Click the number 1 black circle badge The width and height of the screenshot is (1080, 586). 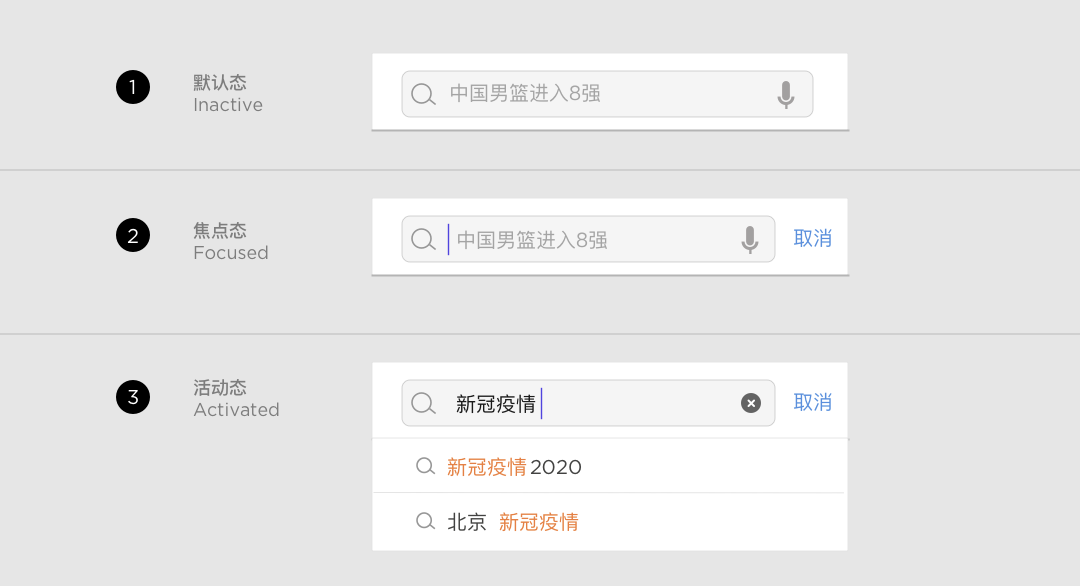133,87
